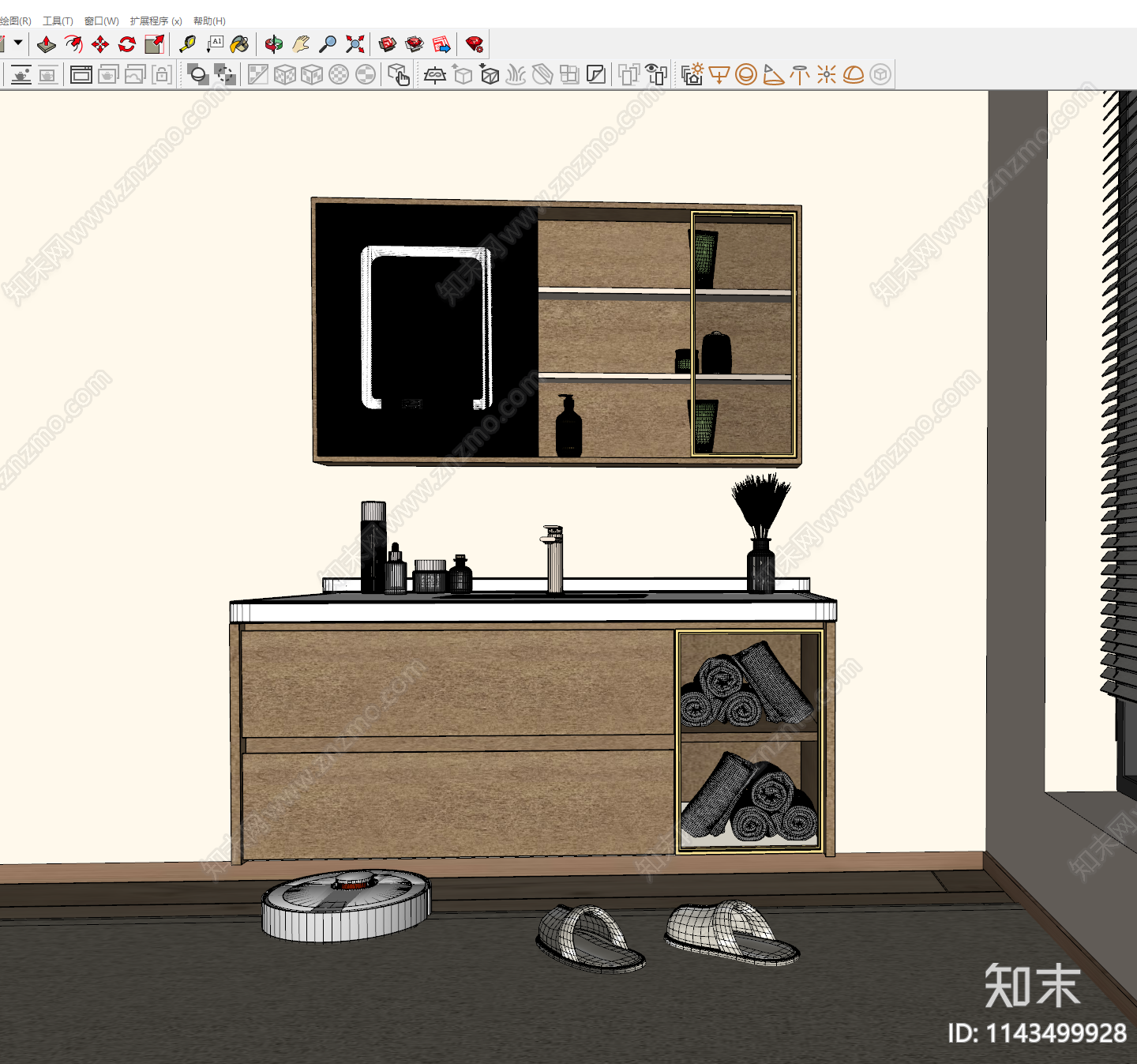Select the robot vacuum model on floor
This screenshot has height=1064, width=1137.
[x=347, y=905]
